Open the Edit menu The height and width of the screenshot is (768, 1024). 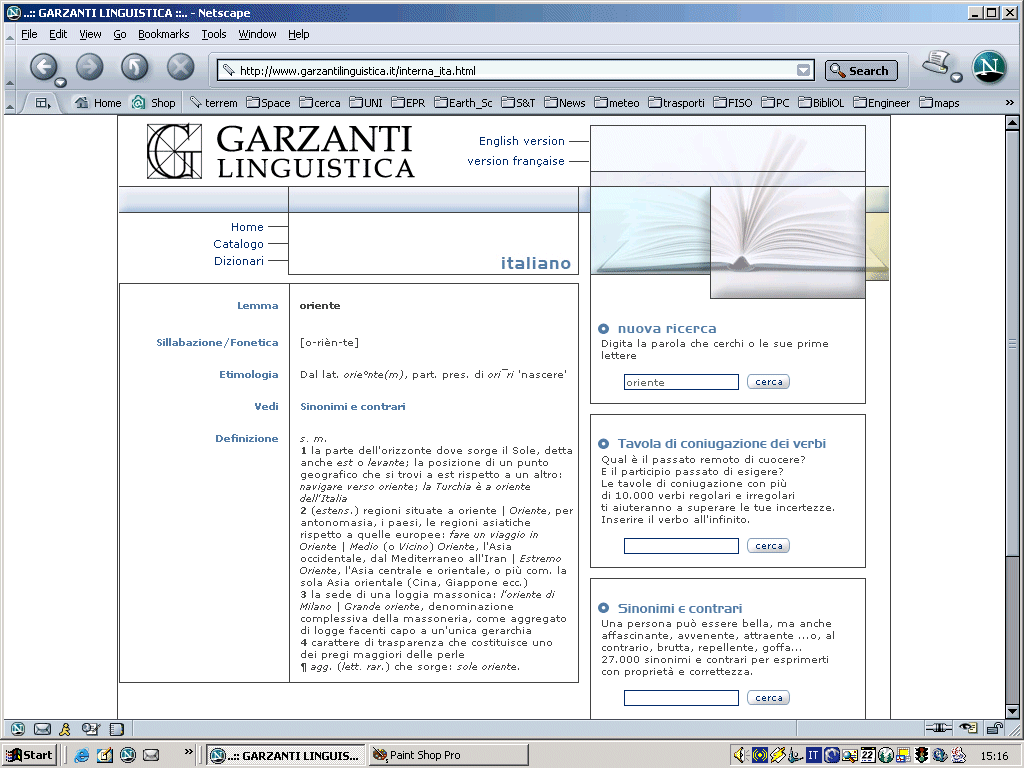tap(58, 34)
